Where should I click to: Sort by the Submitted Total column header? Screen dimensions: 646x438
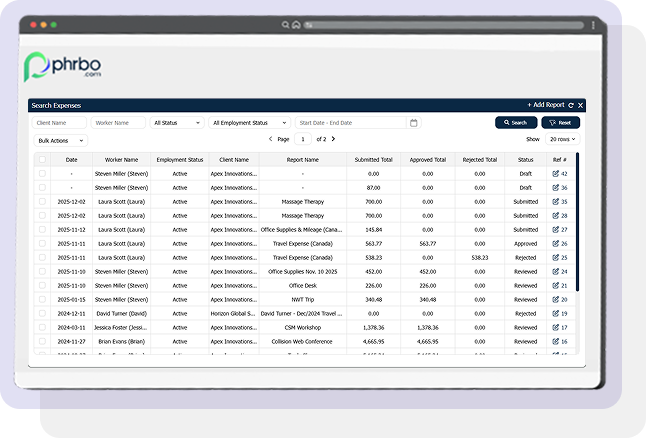(x=373, y=160)
